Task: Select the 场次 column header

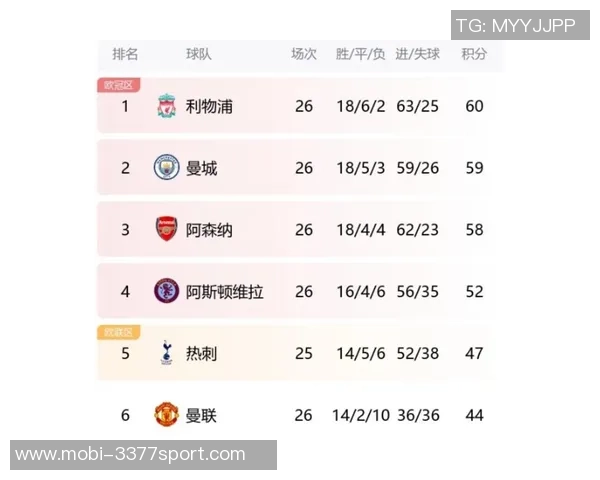Action: (x=304, y=54)
